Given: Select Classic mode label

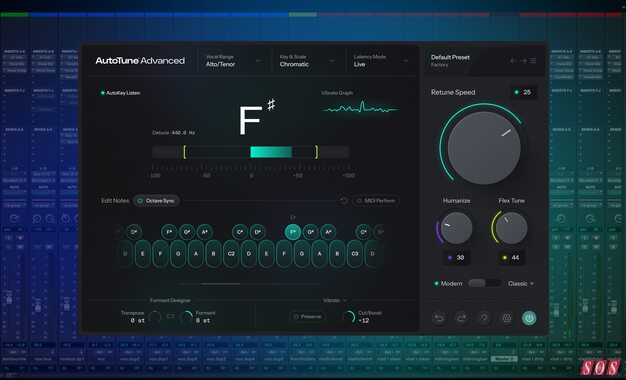Looking at the screenshot, I should pos(517,283).
